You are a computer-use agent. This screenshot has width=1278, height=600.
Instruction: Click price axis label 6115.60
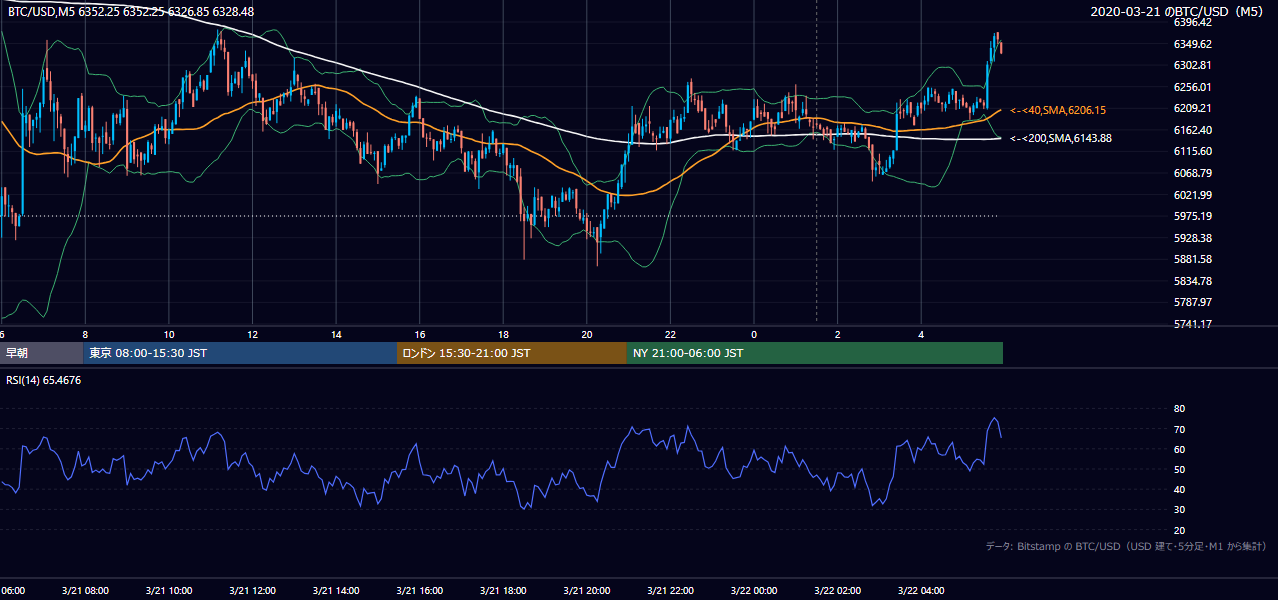click(x=1193, y=151)
